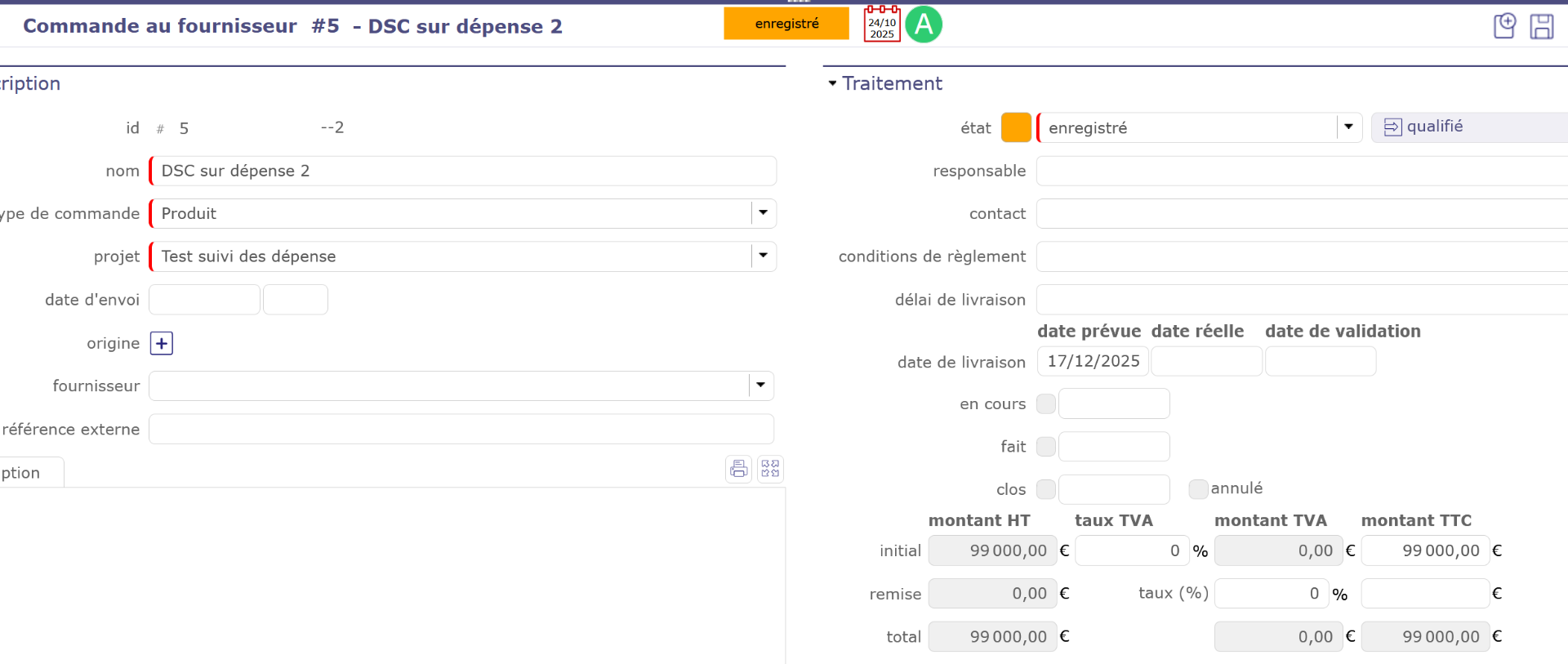This screenshot has height=664, width=1568.
Task: Click the save floppy disk icon
Action: click(1541, 26)
